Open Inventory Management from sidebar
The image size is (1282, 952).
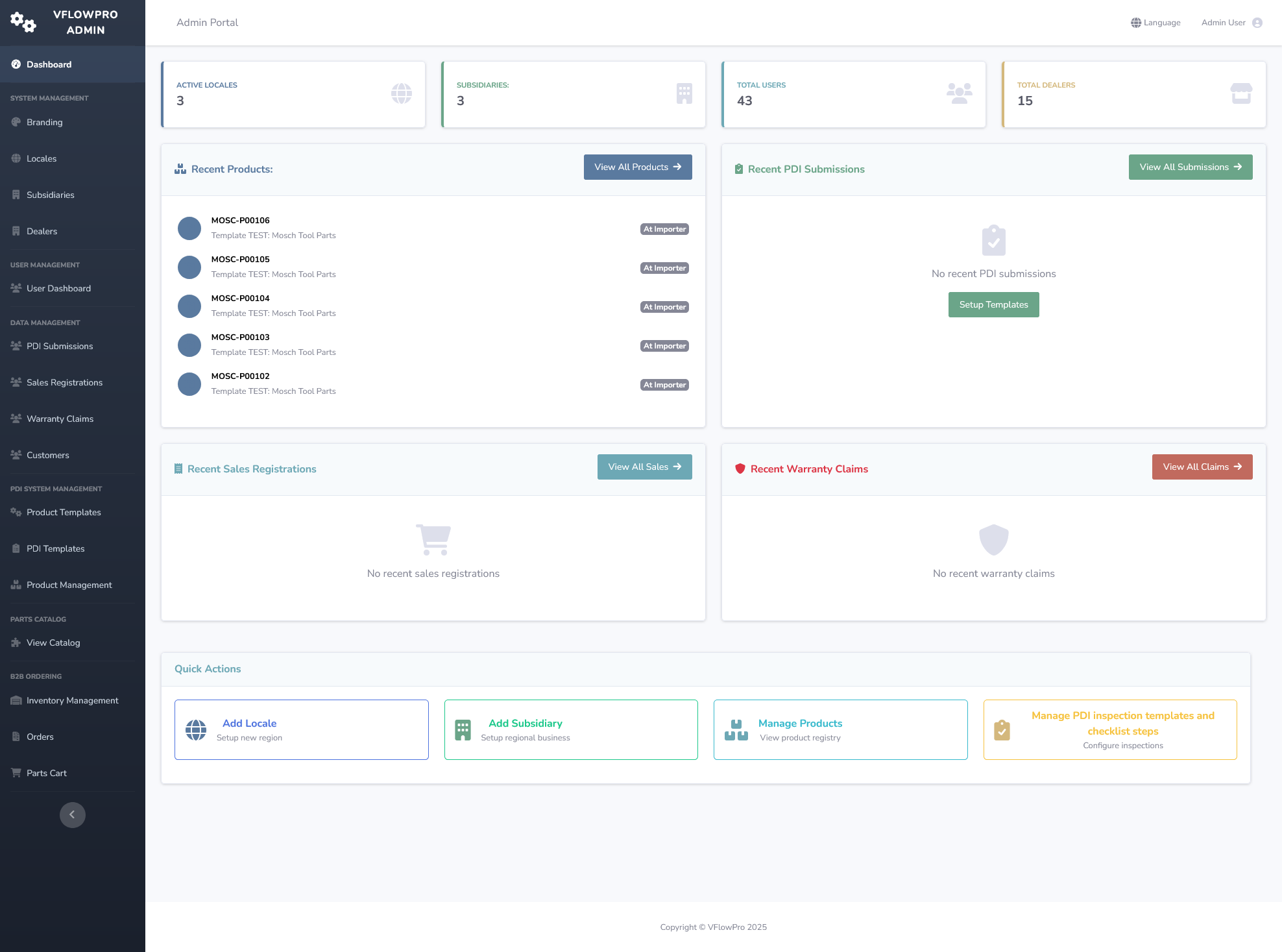pos(72,700)
